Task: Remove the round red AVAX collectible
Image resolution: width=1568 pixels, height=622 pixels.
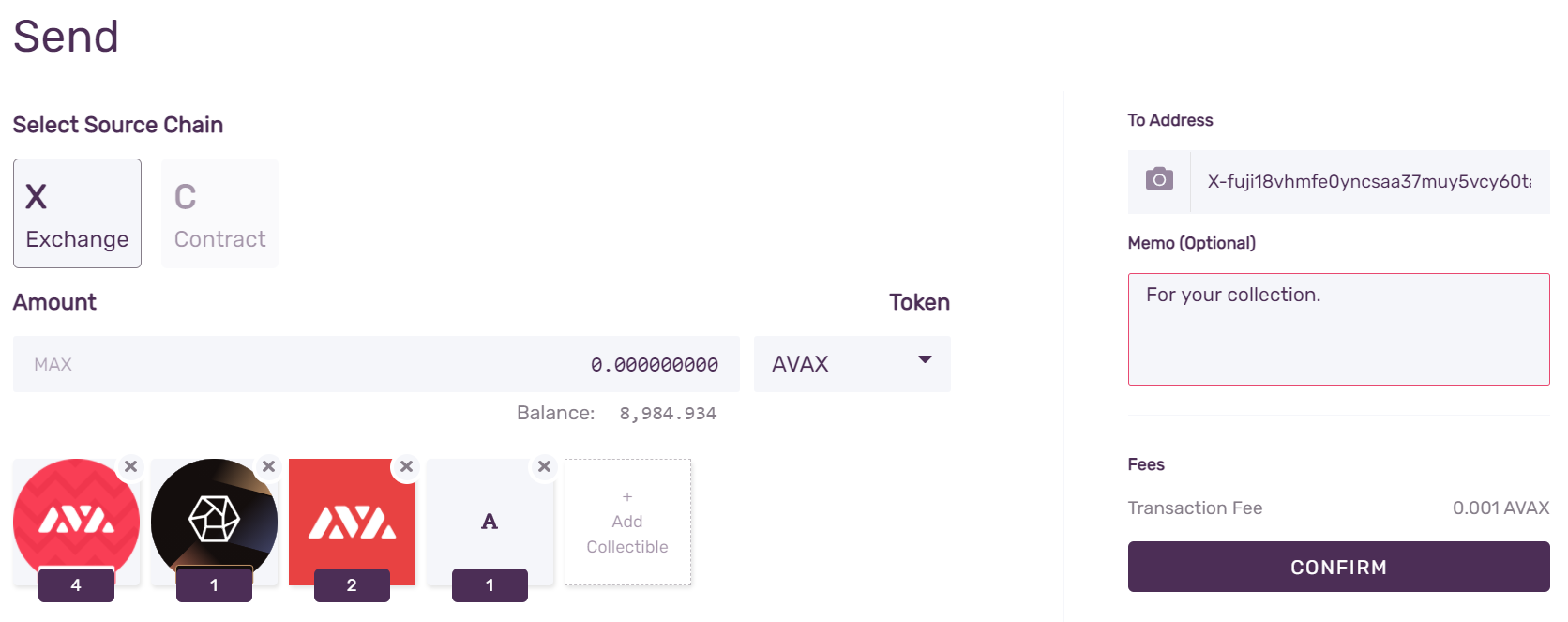Action: point(130,466)
